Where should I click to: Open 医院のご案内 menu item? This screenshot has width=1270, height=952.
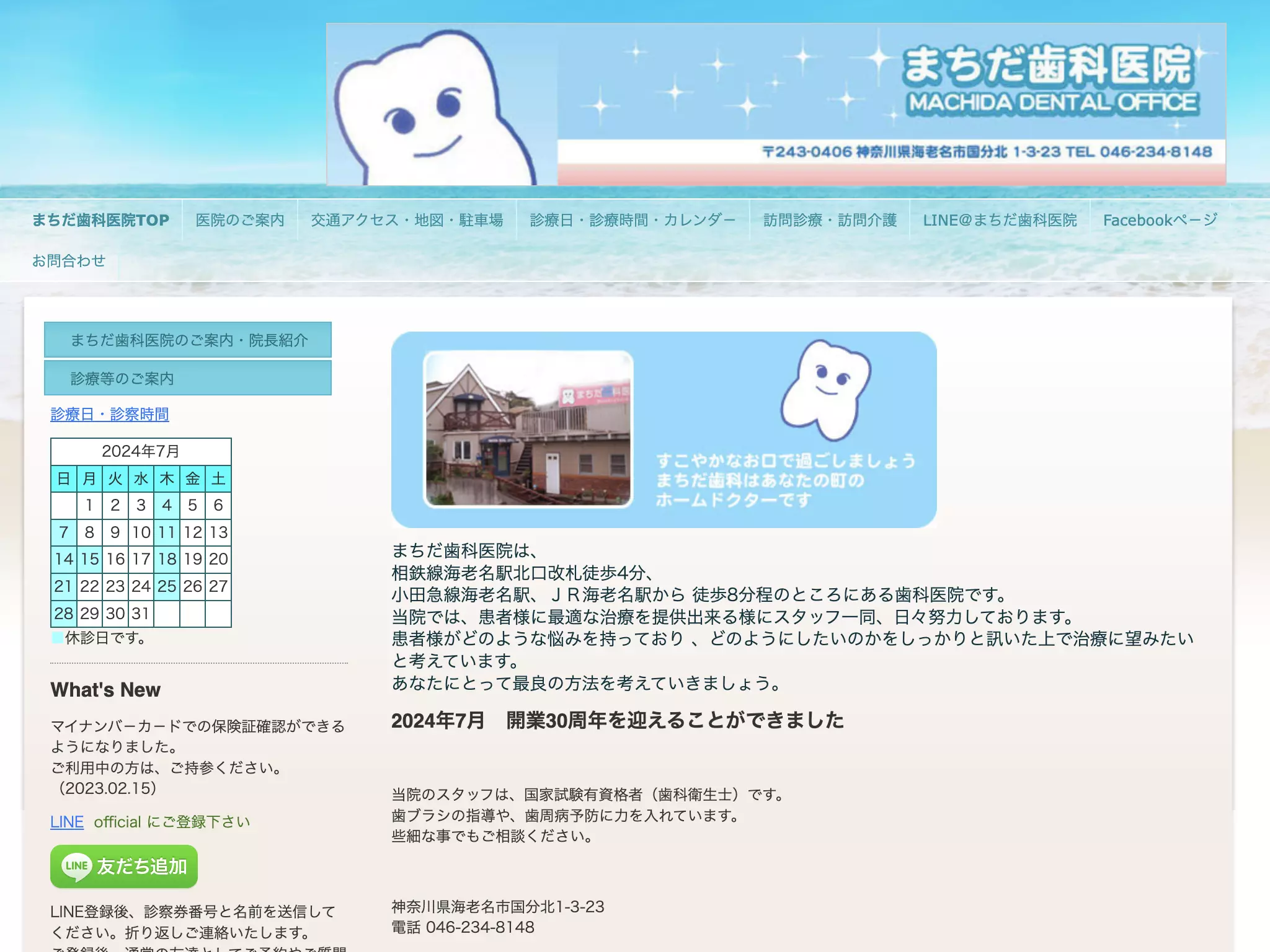(240, 220)
